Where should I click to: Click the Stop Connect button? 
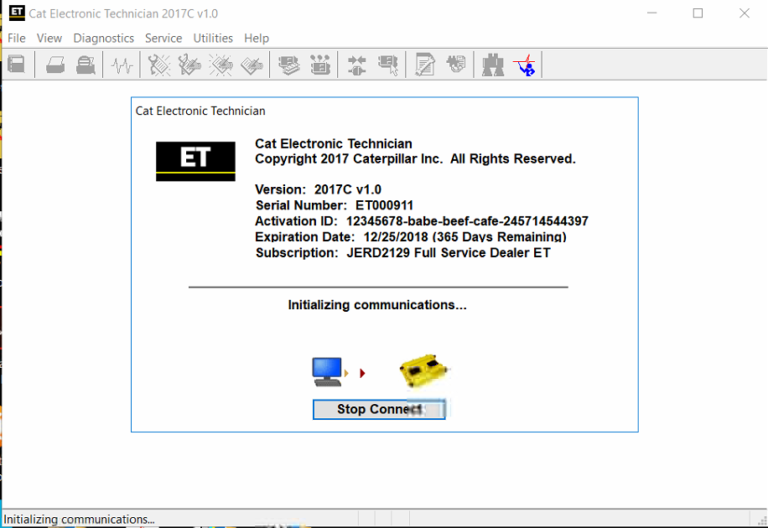pyautogui.click(x=379, y=409)
